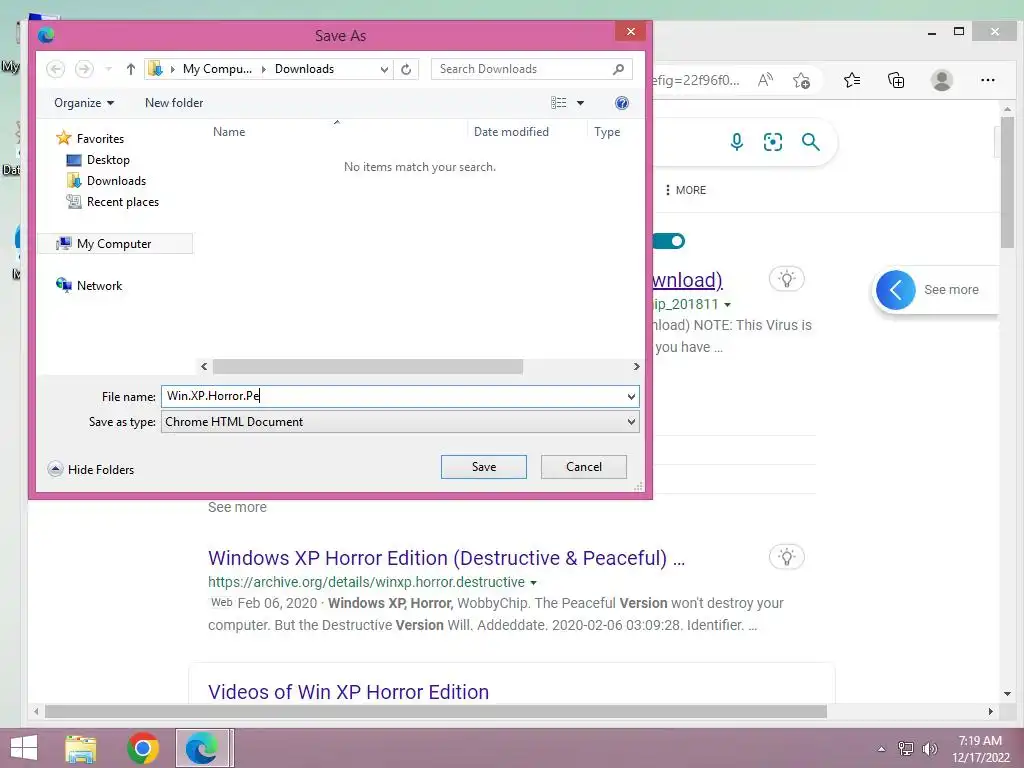Select My Computer in navigation pane
Screen dimensions: 1024x768
point(115,244)
